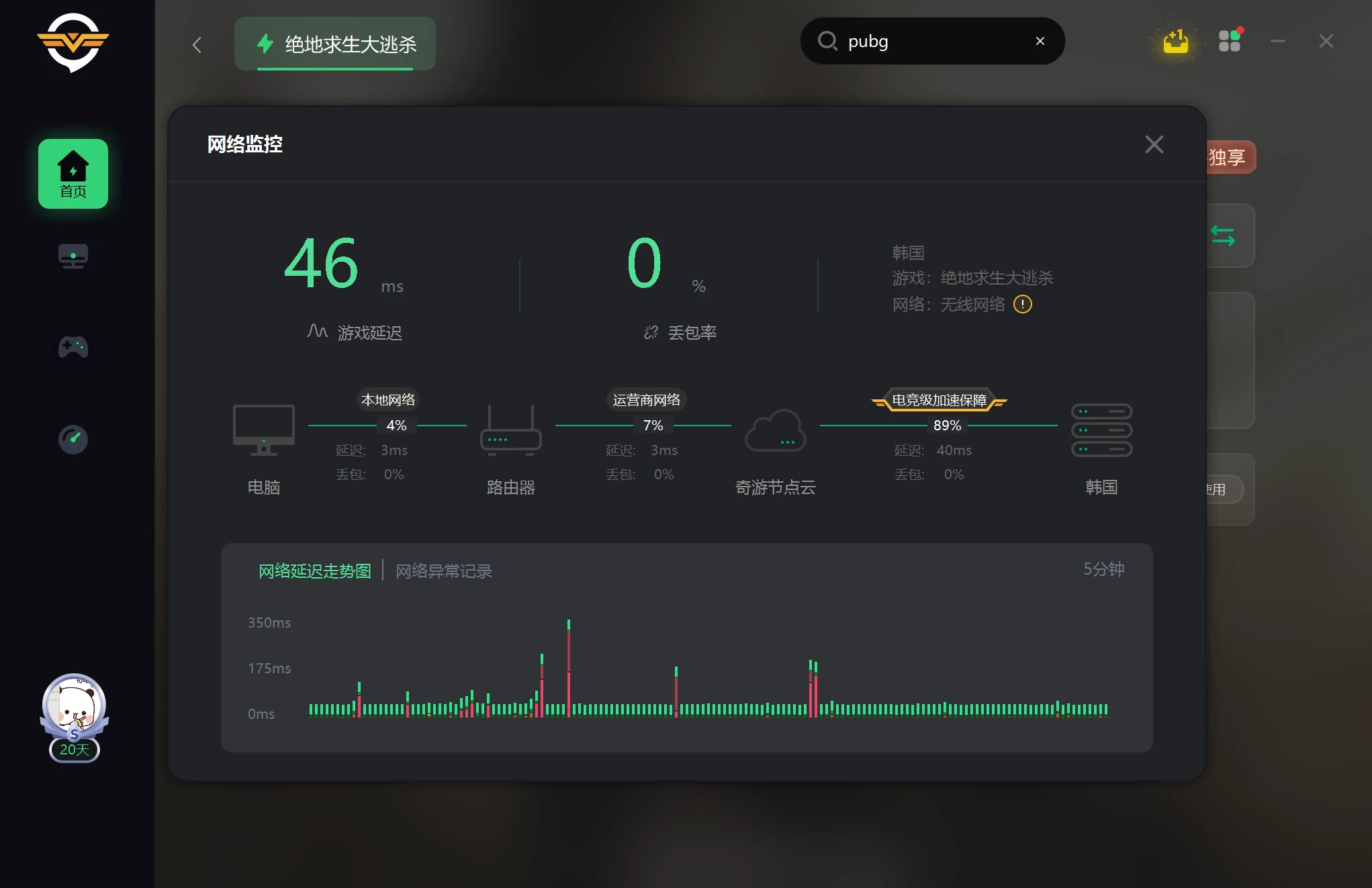Click the wireless network warning icon
This screenshot has width=1372, height=888.
pos(1023,304)
